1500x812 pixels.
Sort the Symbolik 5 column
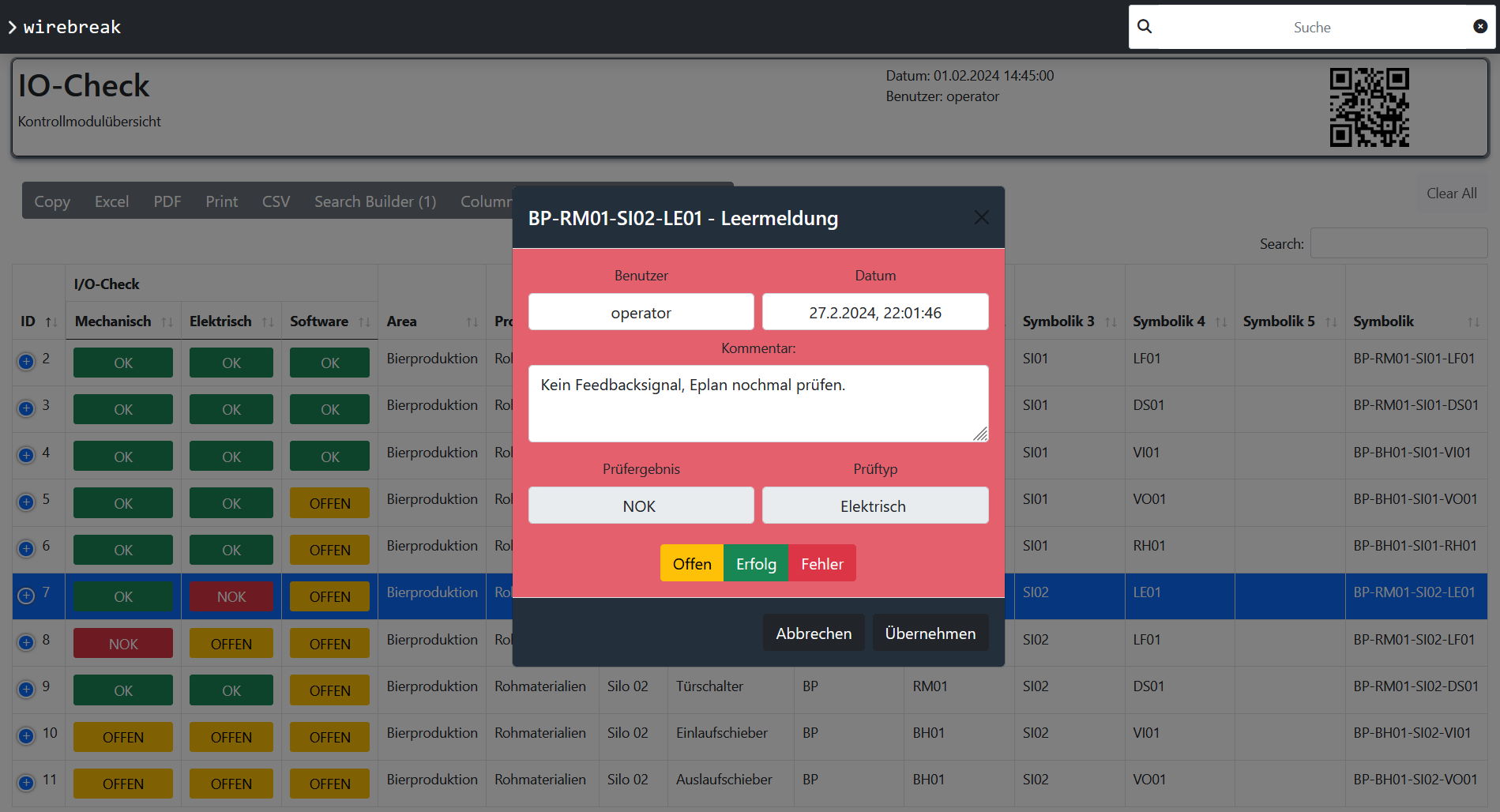pyautogui.click(x=1331, y=322)
